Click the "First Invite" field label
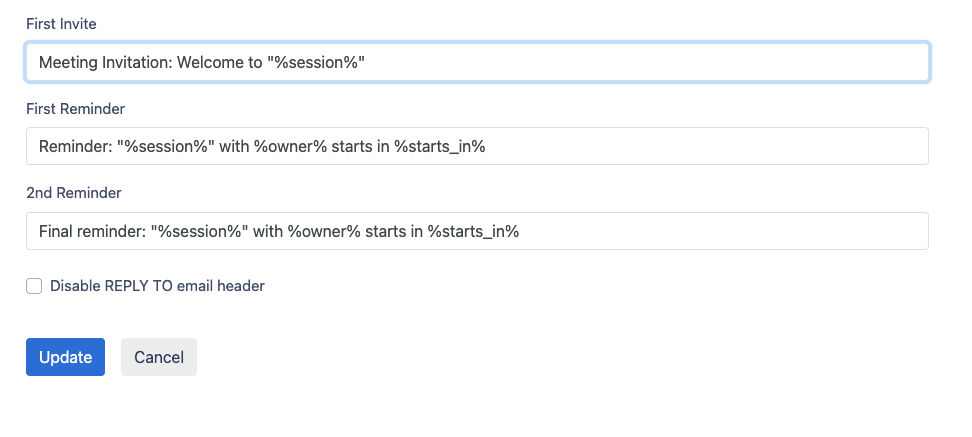Viewport: 972px width, 437px height. [x=61, y=23]
